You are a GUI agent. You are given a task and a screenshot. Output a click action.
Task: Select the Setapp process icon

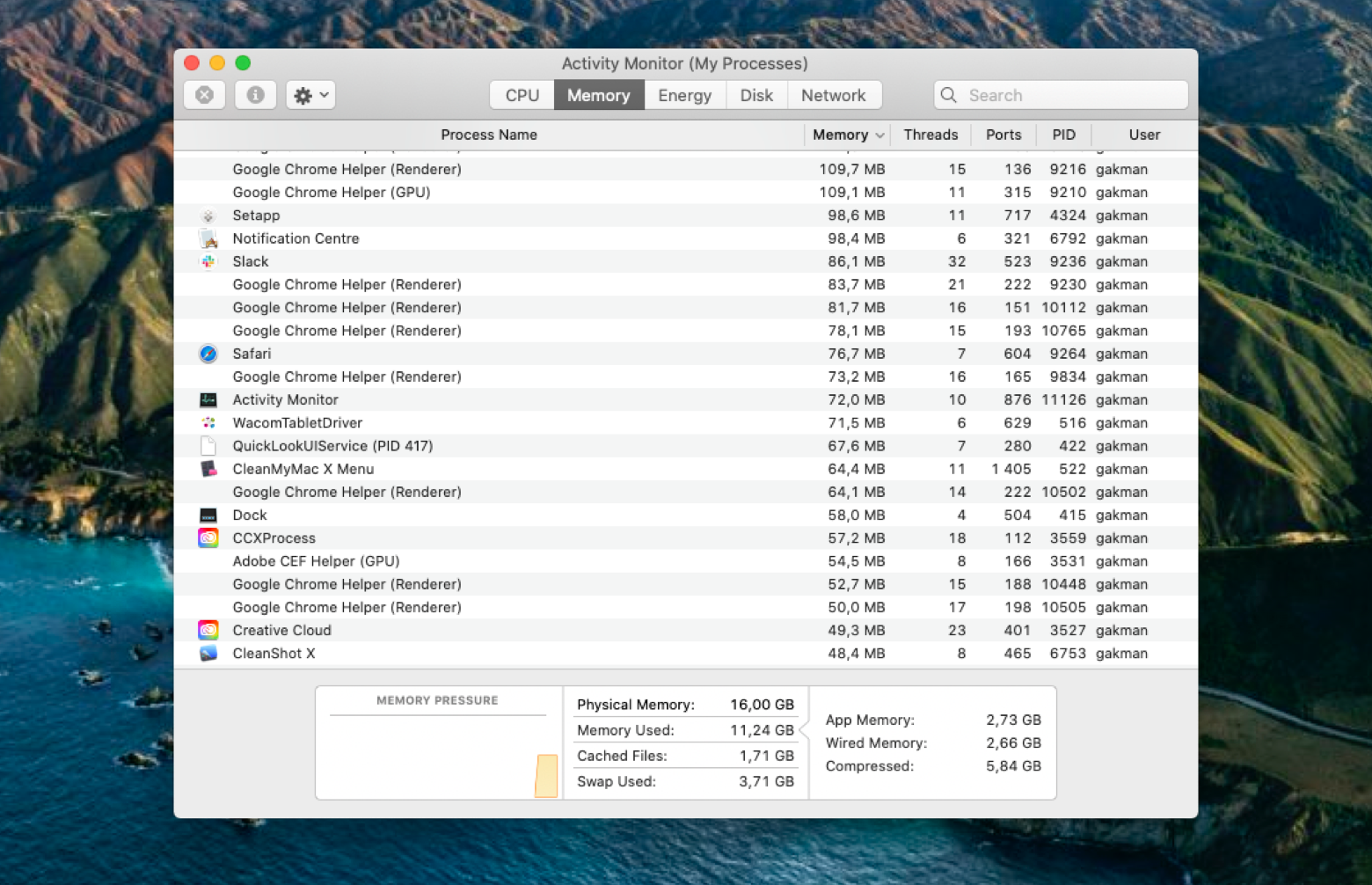(208, 216)
